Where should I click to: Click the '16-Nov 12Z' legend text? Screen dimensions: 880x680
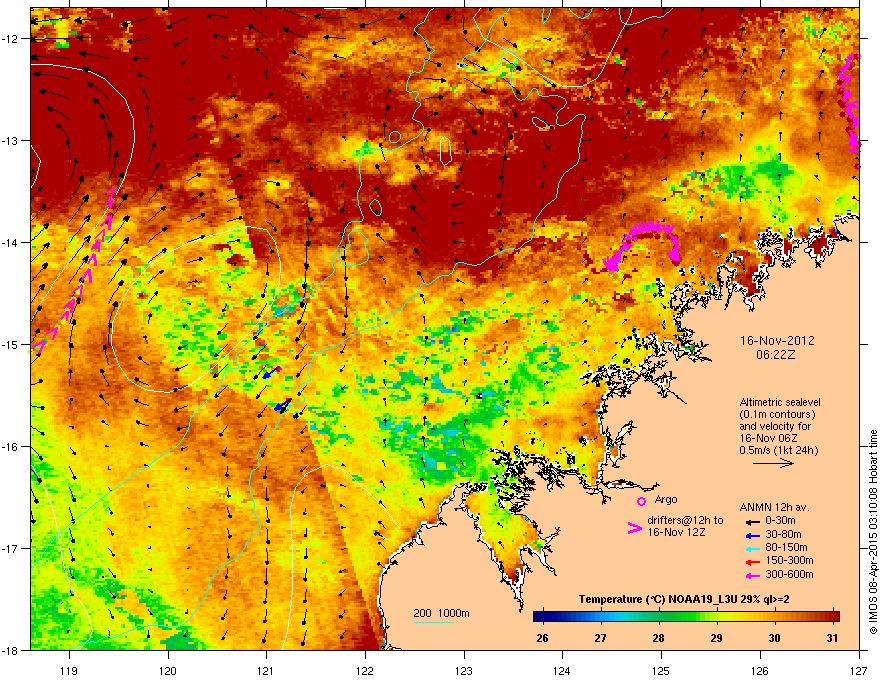676,532
